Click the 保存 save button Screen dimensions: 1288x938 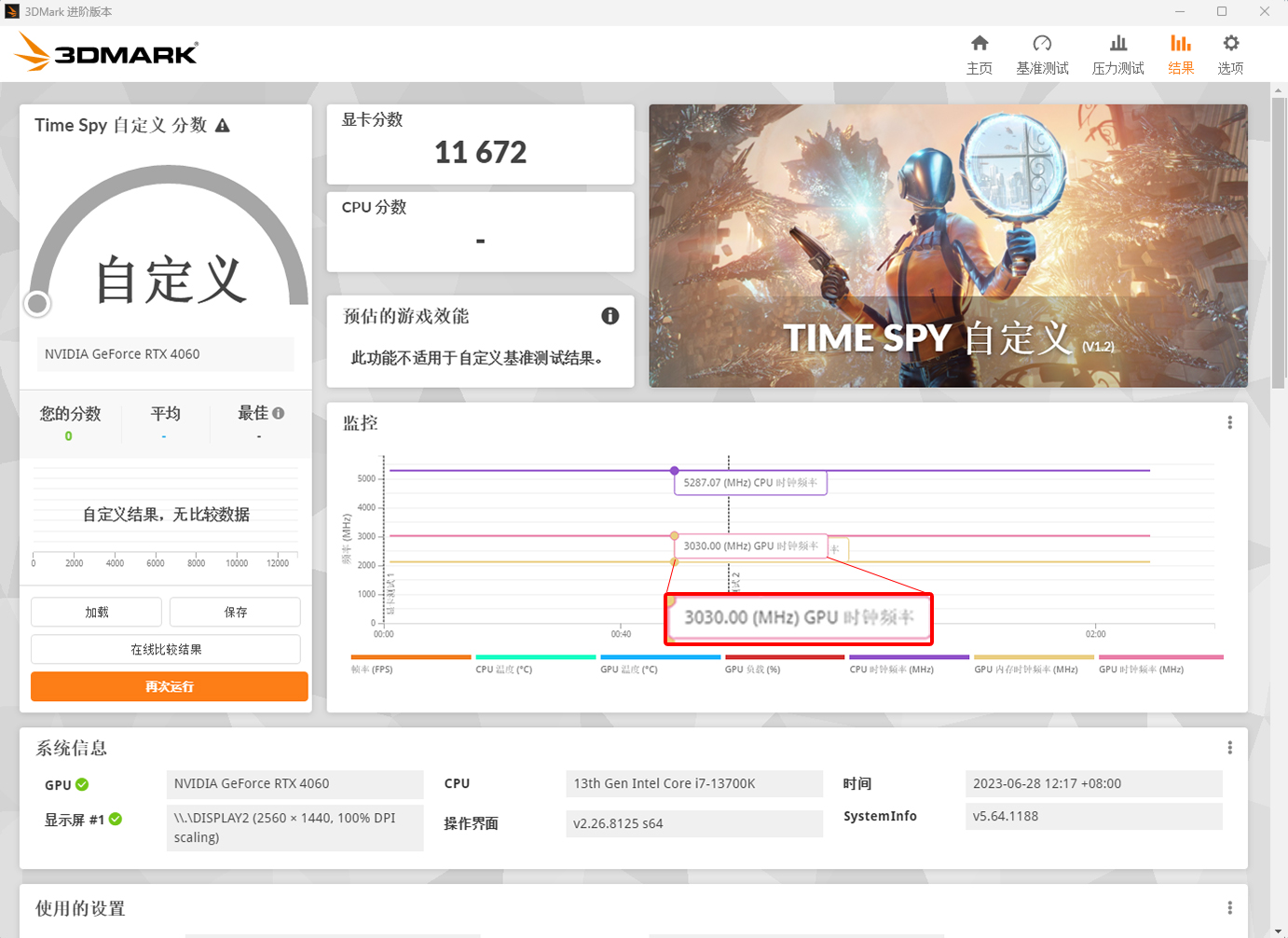(x=235, y=612)
